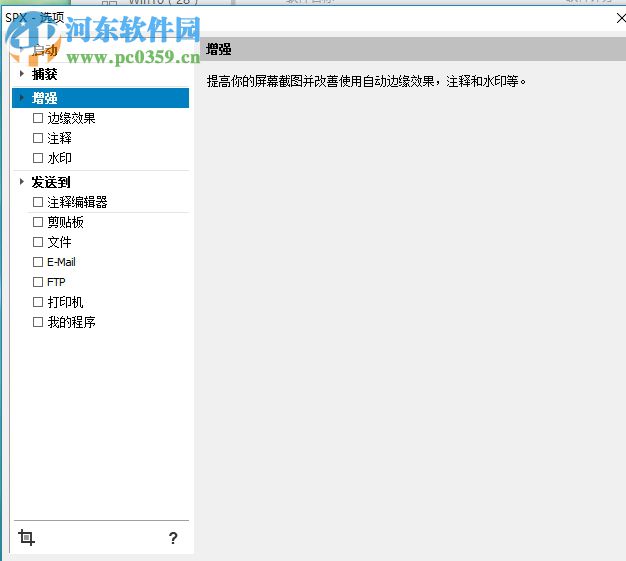Click the E-Mail label text

coord(61,262)
